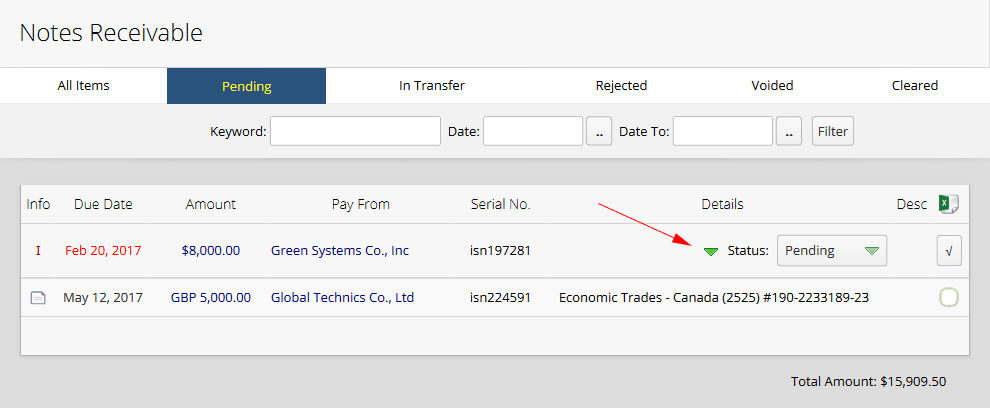Click the document icon beside May 12, 2017
Image resolution: width=990 pixels, height=408 pixels.
click(x=38, y=298)
